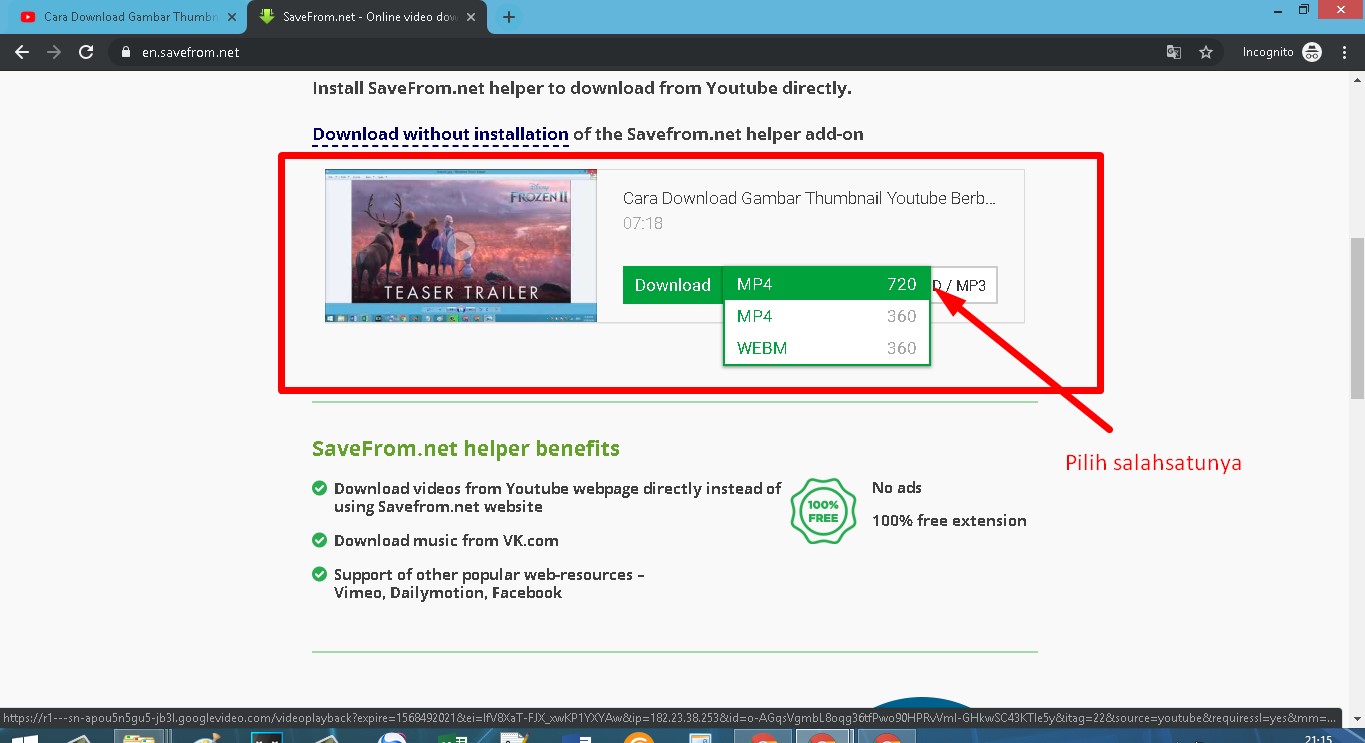Click the browser forward arrow

click(x=54, y=52)
